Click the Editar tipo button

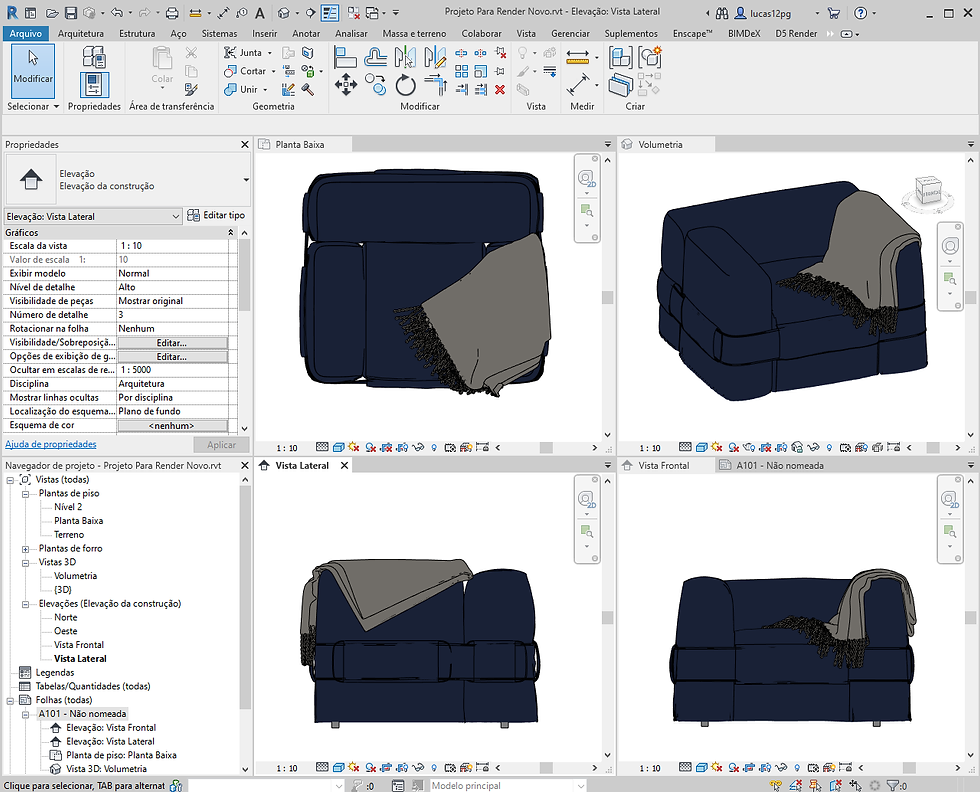pyautogui.click(x=216, y=215)
